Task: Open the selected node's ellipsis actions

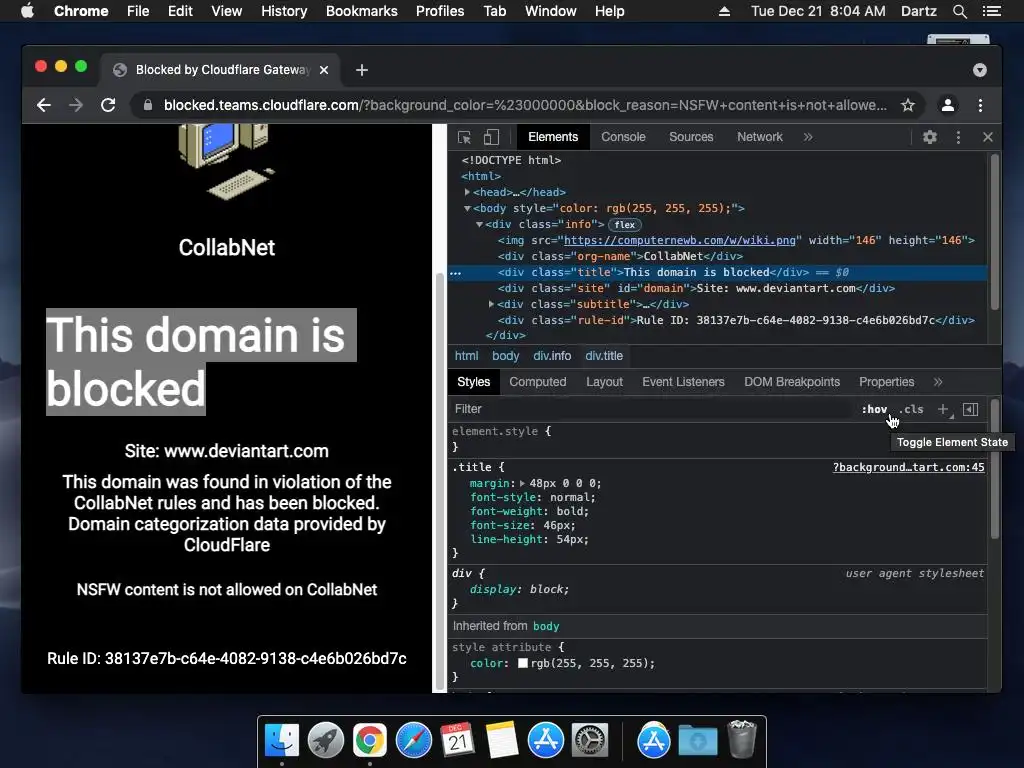Action: pyautogui.click(x=456, y=272)
